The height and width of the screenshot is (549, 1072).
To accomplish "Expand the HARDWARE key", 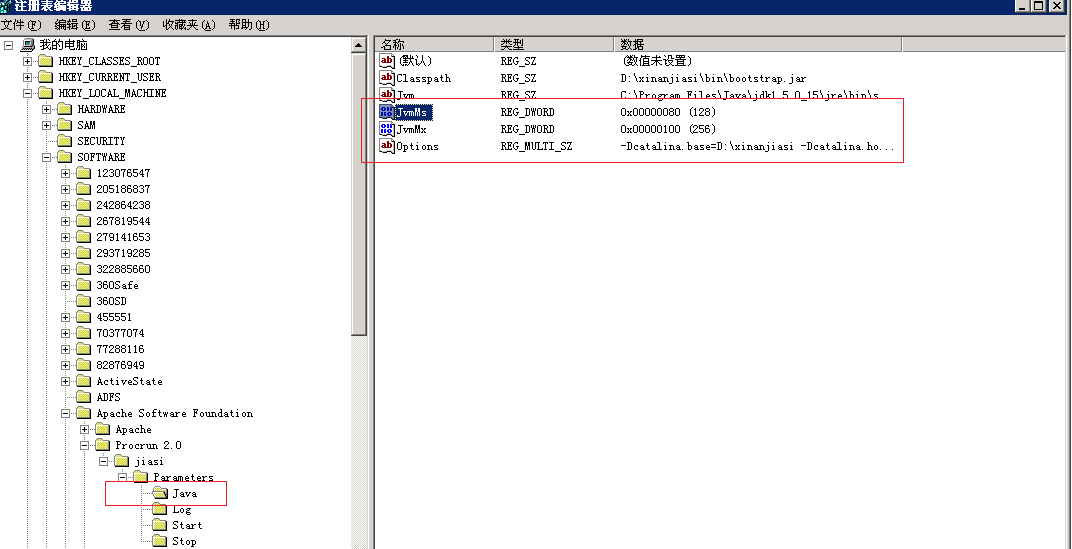I will point(46,109).
